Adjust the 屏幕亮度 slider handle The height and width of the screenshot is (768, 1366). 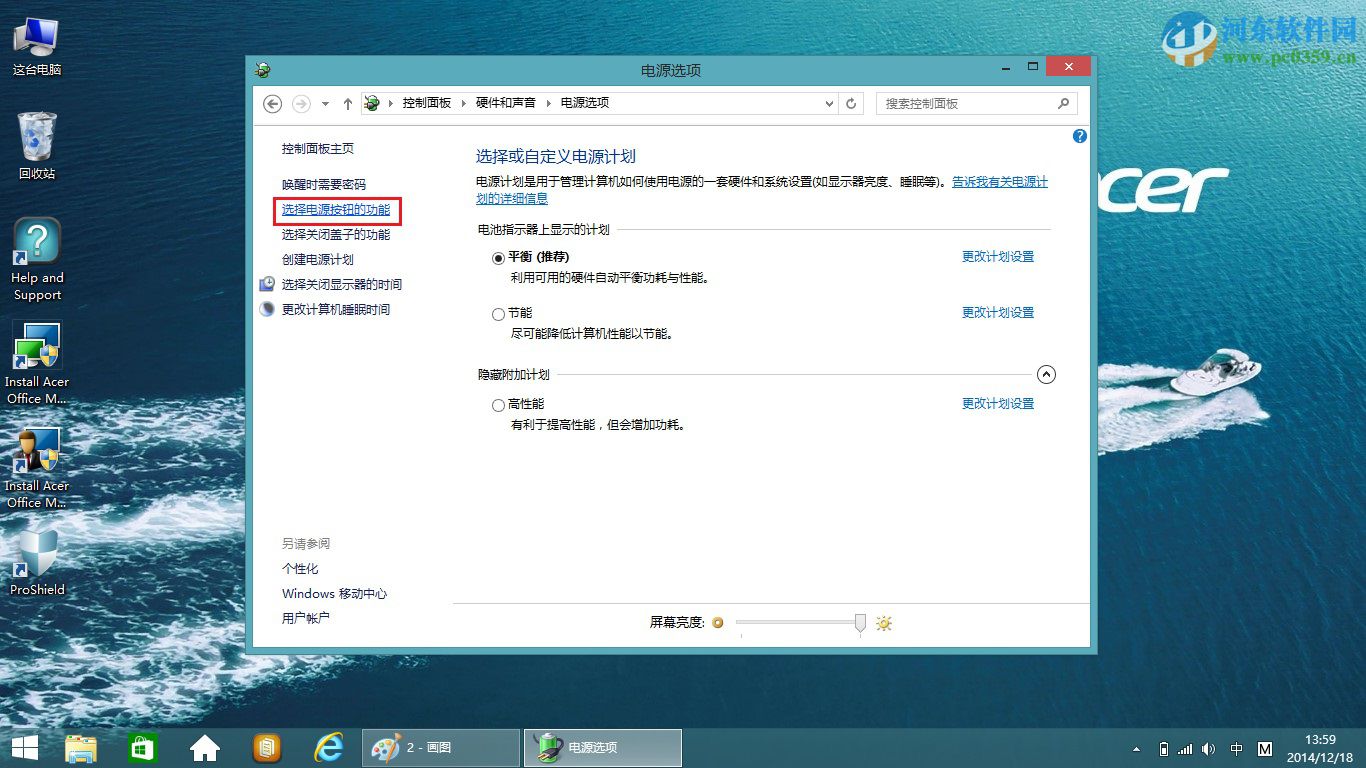(x=860, y=622)
